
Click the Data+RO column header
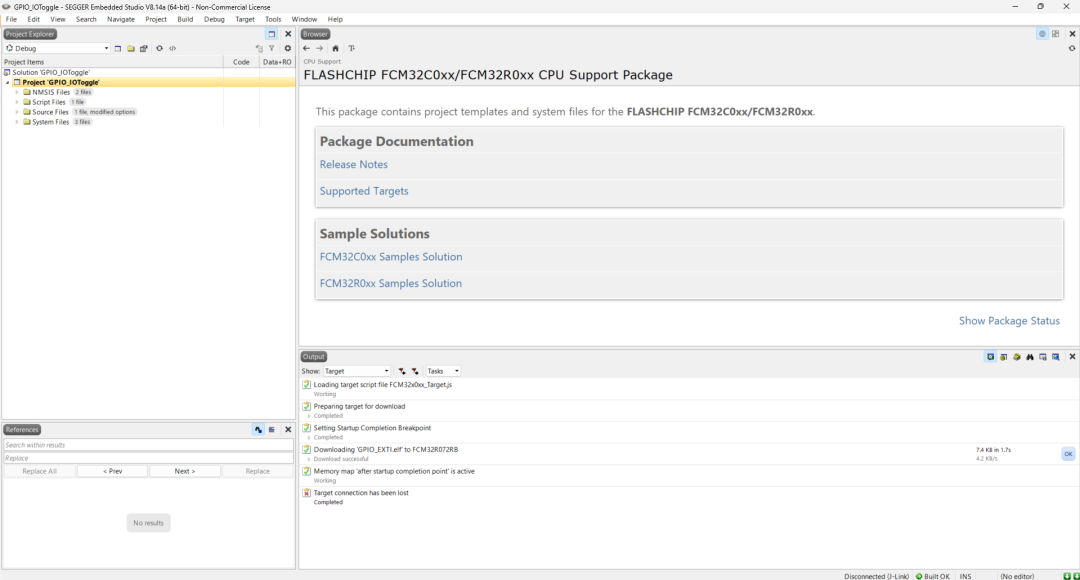tap(277, 62)
